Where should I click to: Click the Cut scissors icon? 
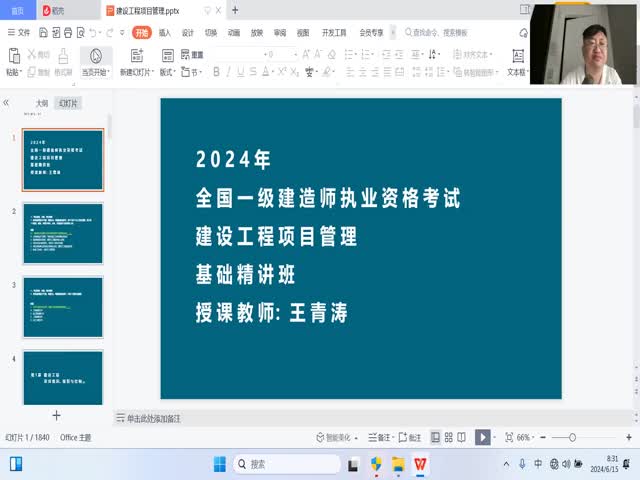32,54
